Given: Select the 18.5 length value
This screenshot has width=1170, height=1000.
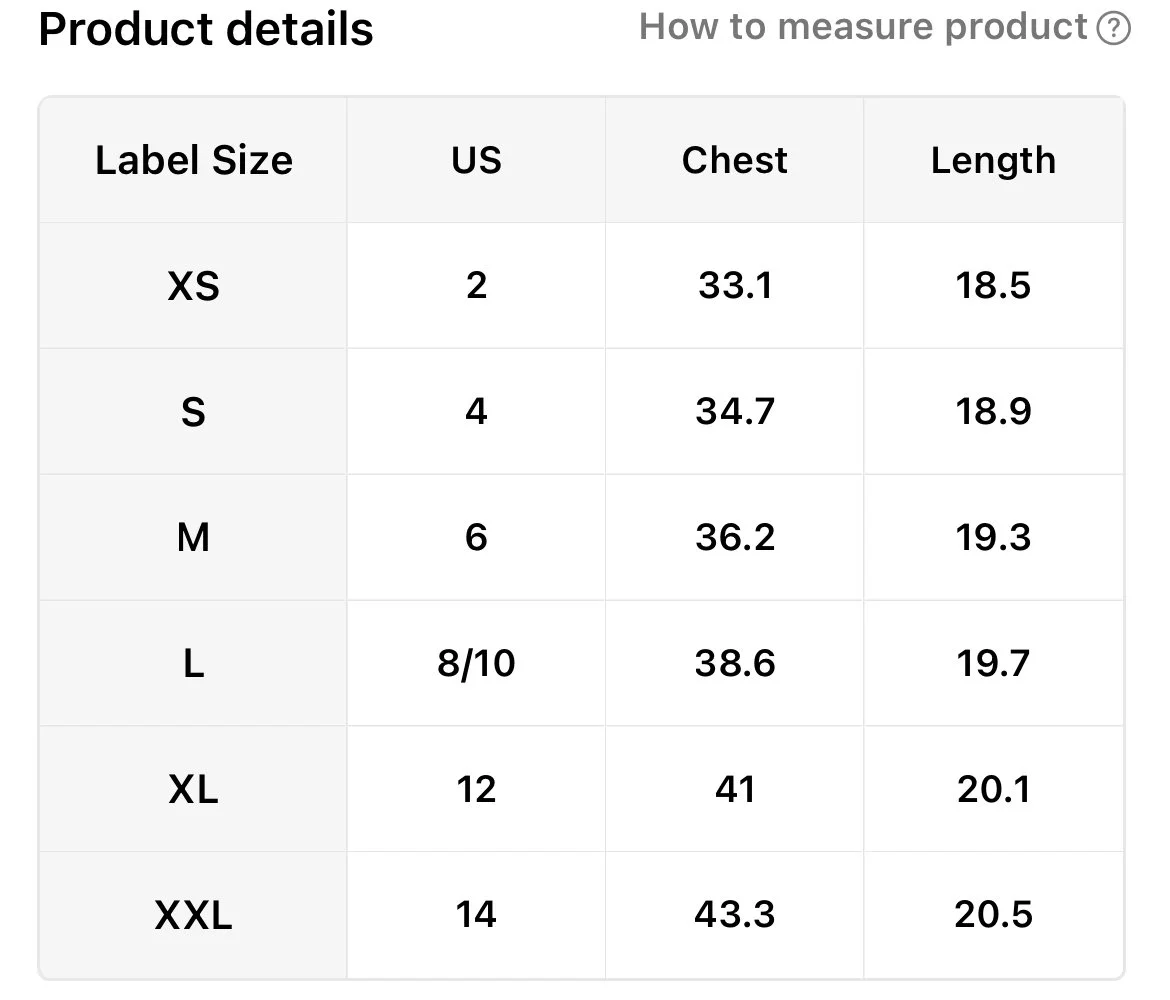Looking at the screenshot, I should [993, 286].
